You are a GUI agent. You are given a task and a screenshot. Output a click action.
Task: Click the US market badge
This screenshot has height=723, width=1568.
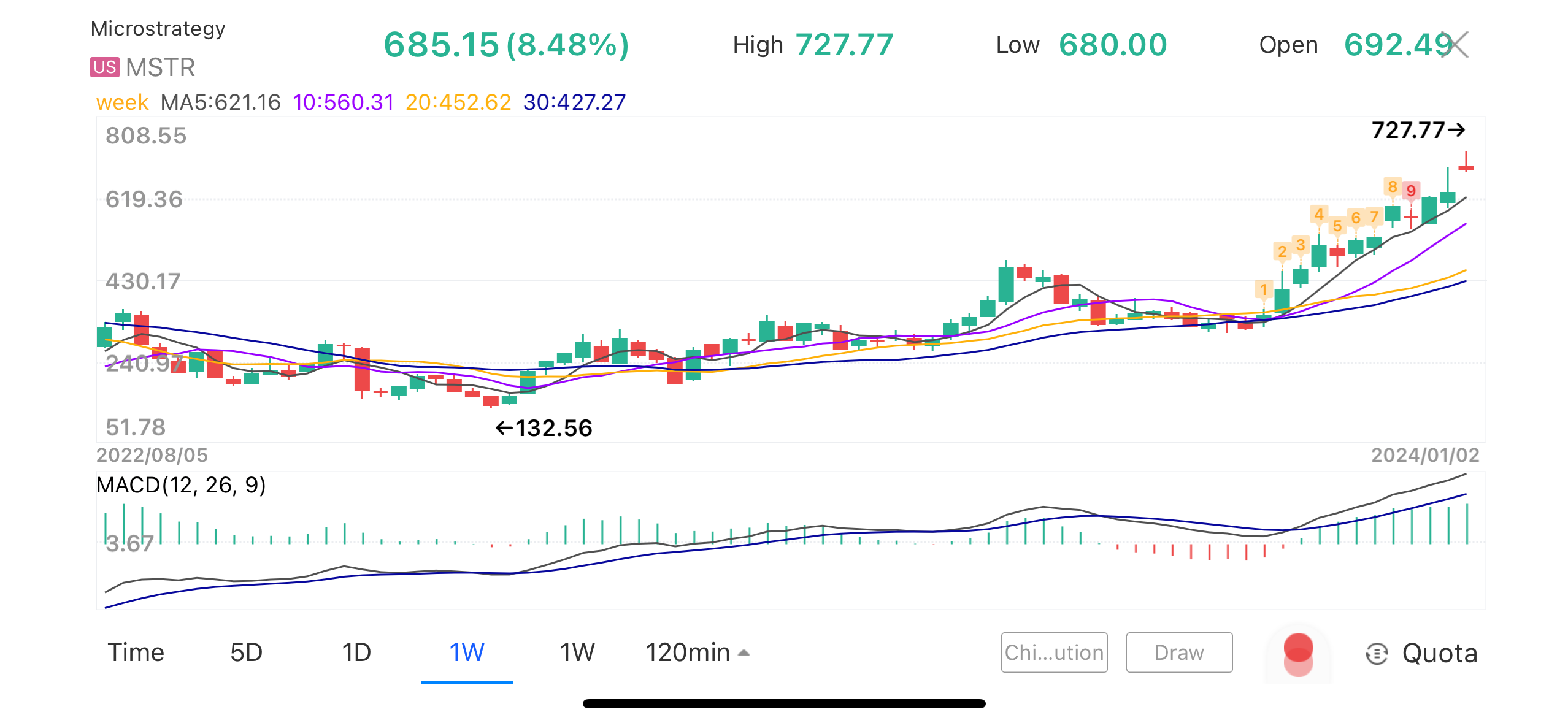(105, 67)
